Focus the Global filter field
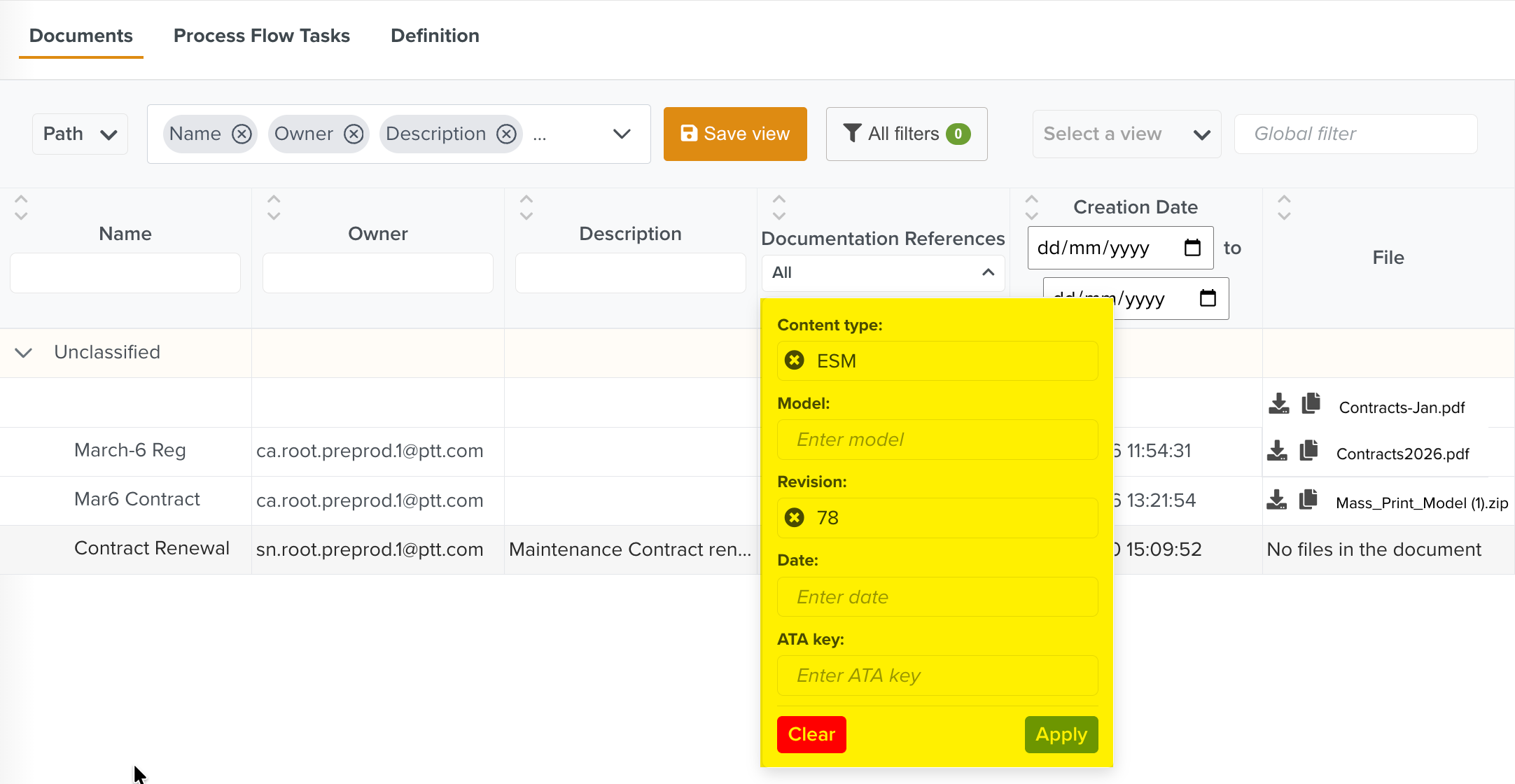 click(1355, 134)
